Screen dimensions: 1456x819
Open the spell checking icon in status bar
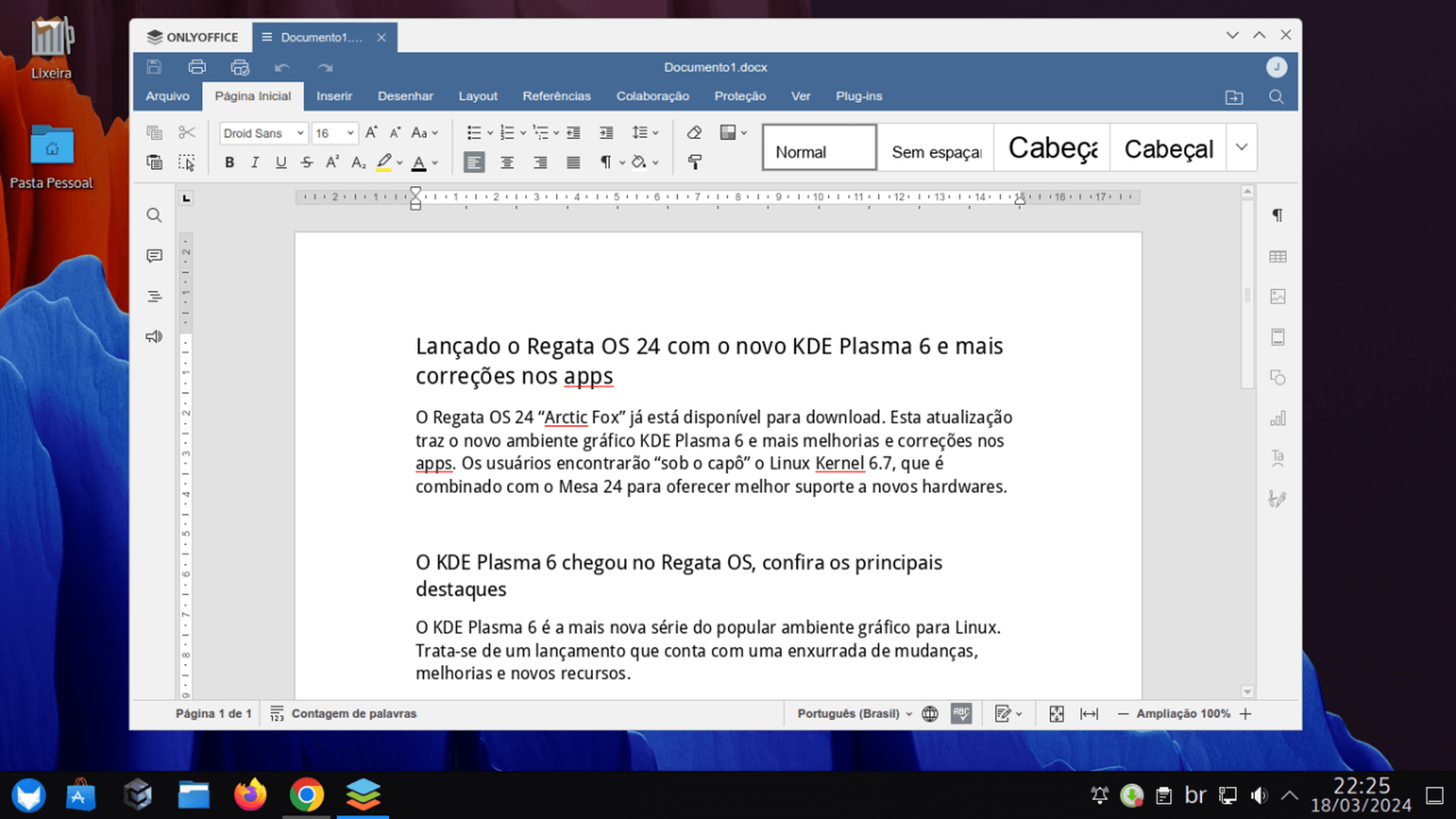point(961,714)
